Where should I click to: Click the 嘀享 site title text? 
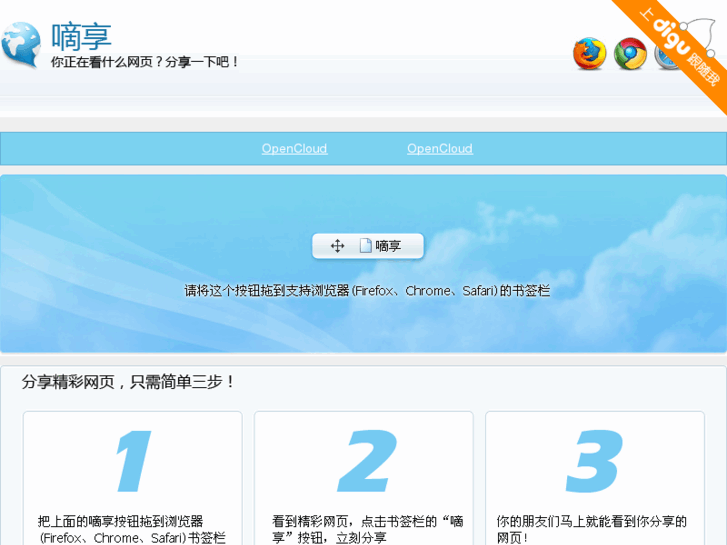click(82, 36)
